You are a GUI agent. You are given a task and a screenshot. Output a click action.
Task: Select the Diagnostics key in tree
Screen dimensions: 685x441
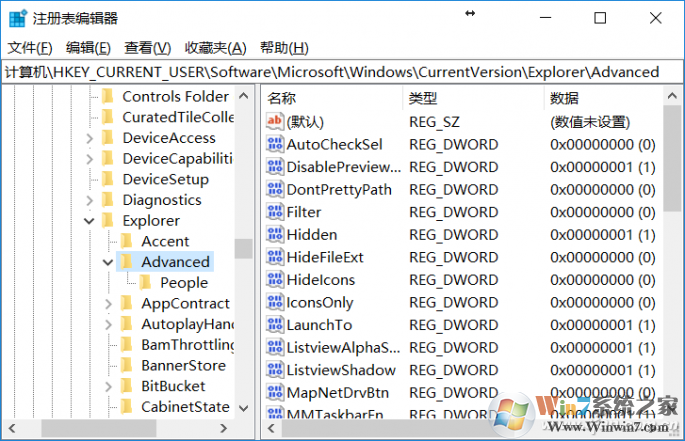click(x=161, y=200)
